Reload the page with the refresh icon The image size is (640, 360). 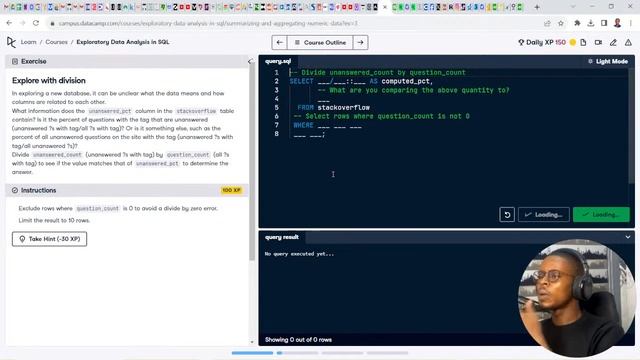click(36, 23)
